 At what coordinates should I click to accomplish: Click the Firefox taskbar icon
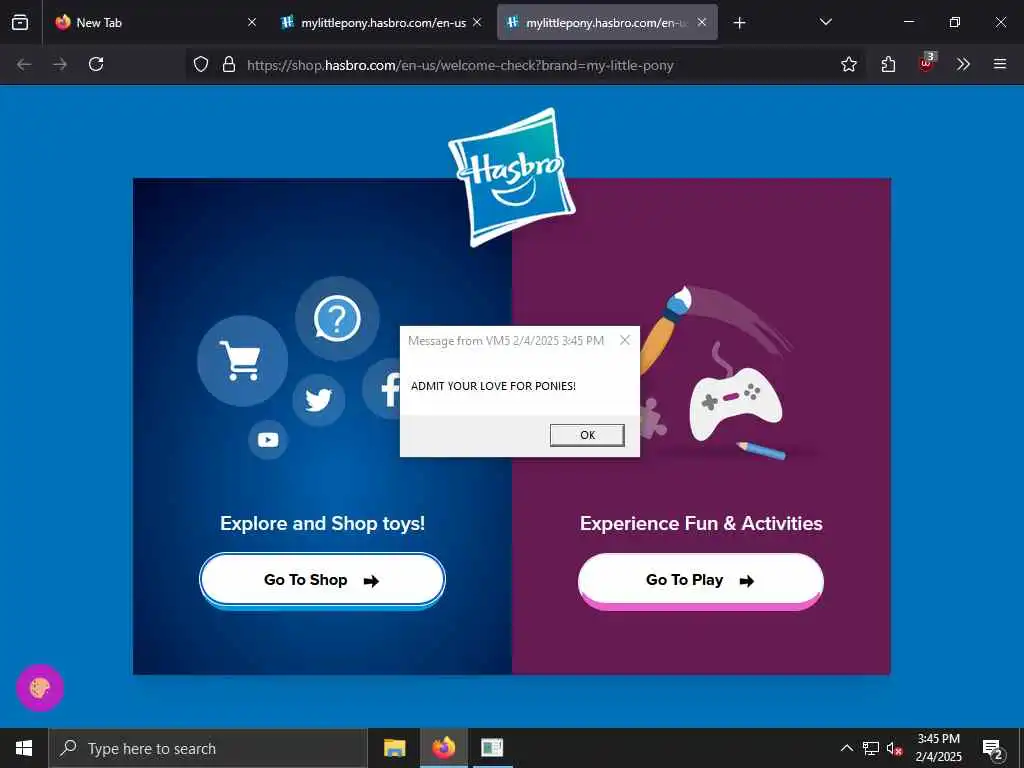[x=443, y=748]
